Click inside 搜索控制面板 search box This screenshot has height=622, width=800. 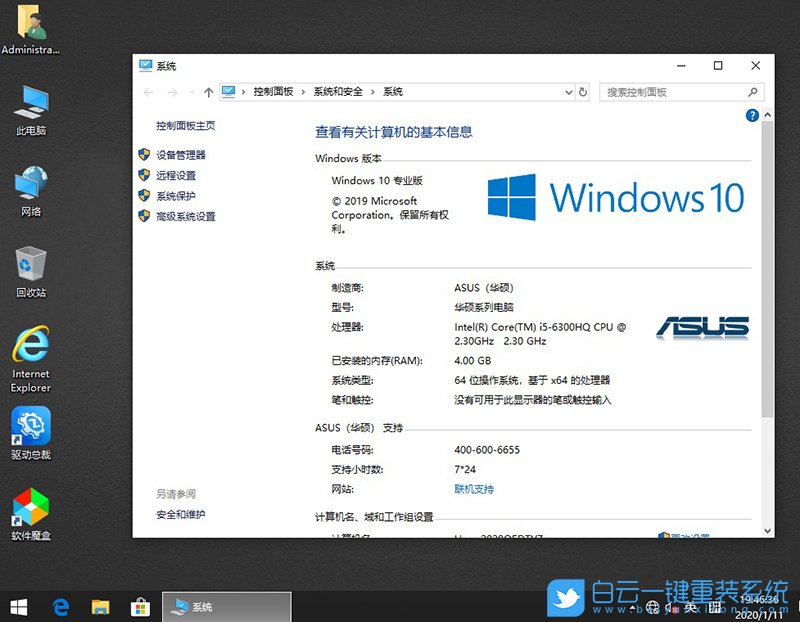680,91
